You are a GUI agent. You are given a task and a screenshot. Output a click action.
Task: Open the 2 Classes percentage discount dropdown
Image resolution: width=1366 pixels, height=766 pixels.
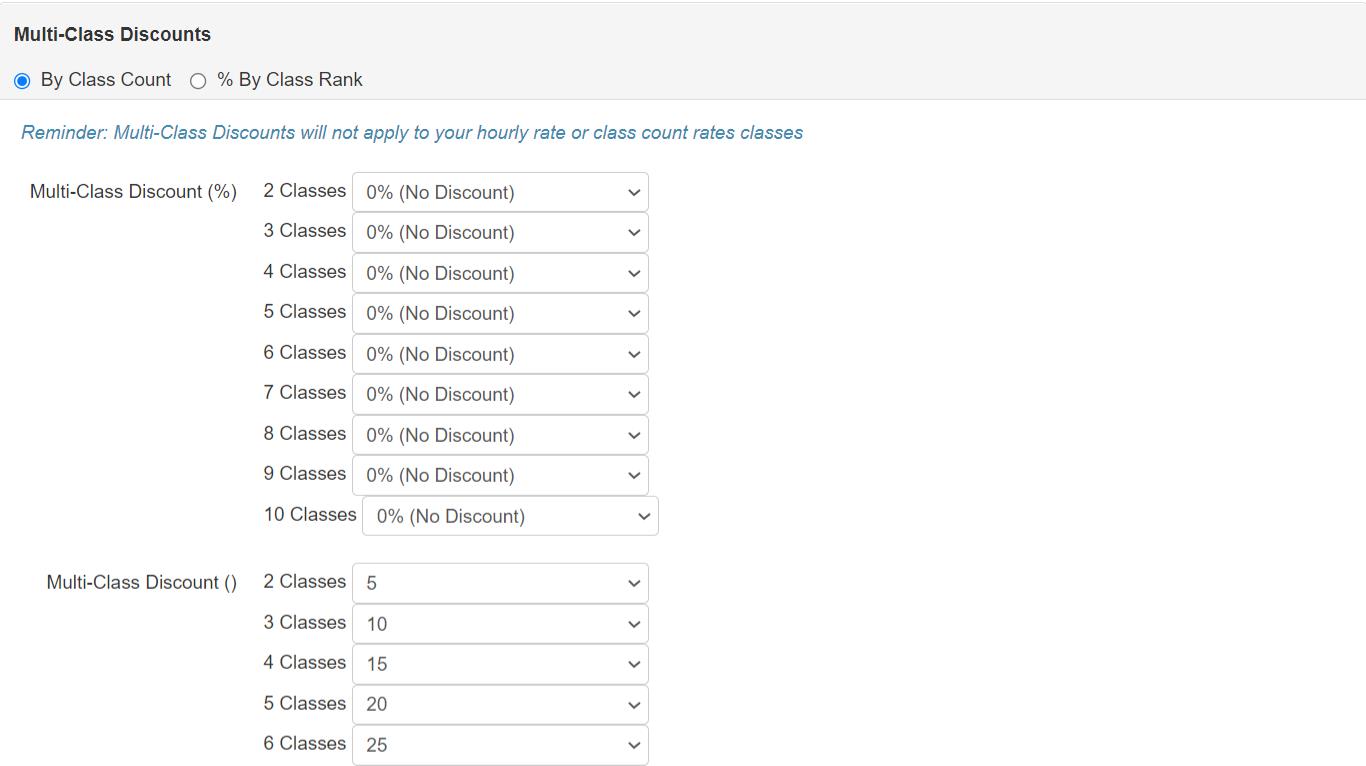(500, 192)
